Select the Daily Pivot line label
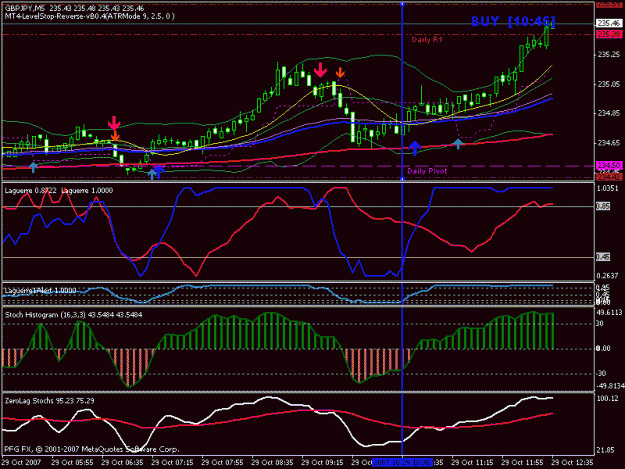Viewport: 625px width, 469px height. click(x=427, y=171)
